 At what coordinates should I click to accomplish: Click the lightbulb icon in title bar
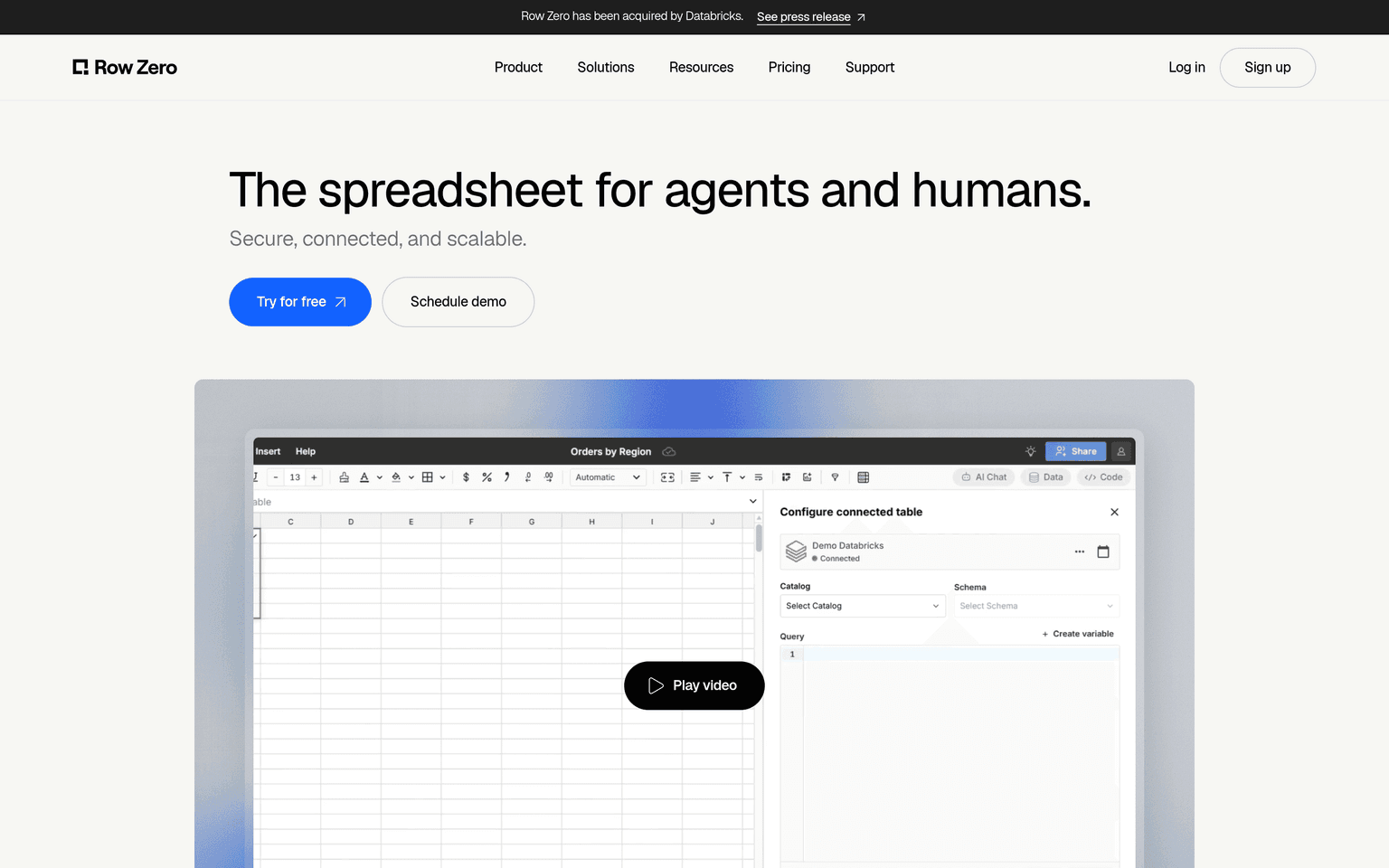(x=1030, y=451)
